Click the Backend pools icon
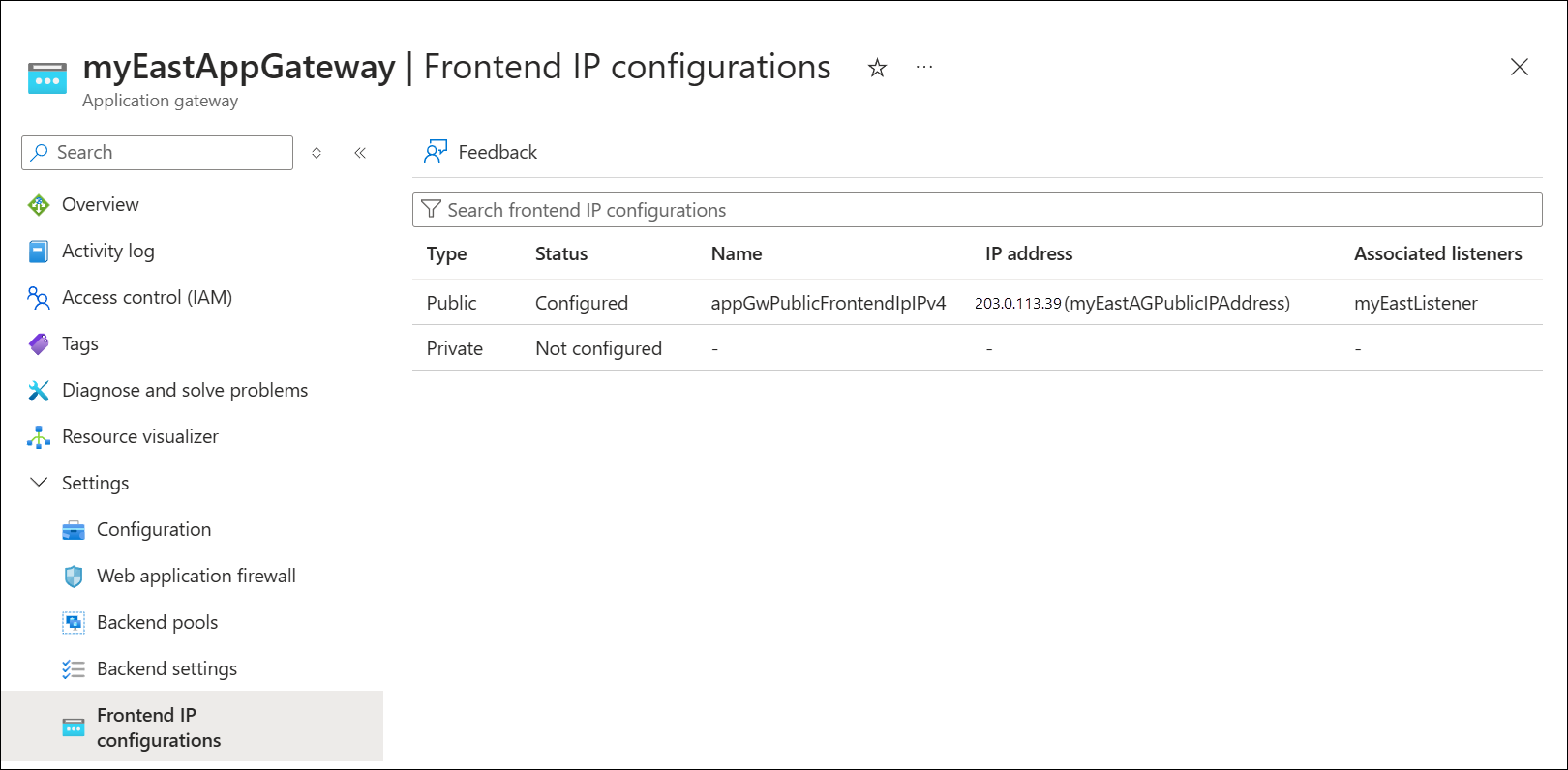The height and width of the screenshot is (770, 1568). (x=74, y=622)
